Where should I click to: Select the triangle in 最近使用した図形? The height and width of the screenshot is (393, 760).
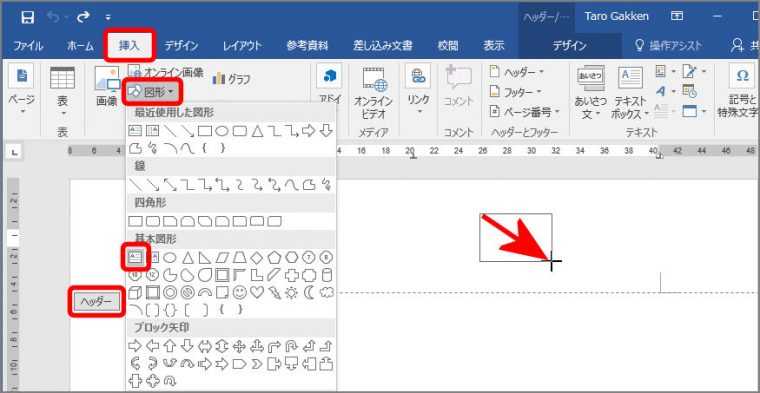coord(257,130)
